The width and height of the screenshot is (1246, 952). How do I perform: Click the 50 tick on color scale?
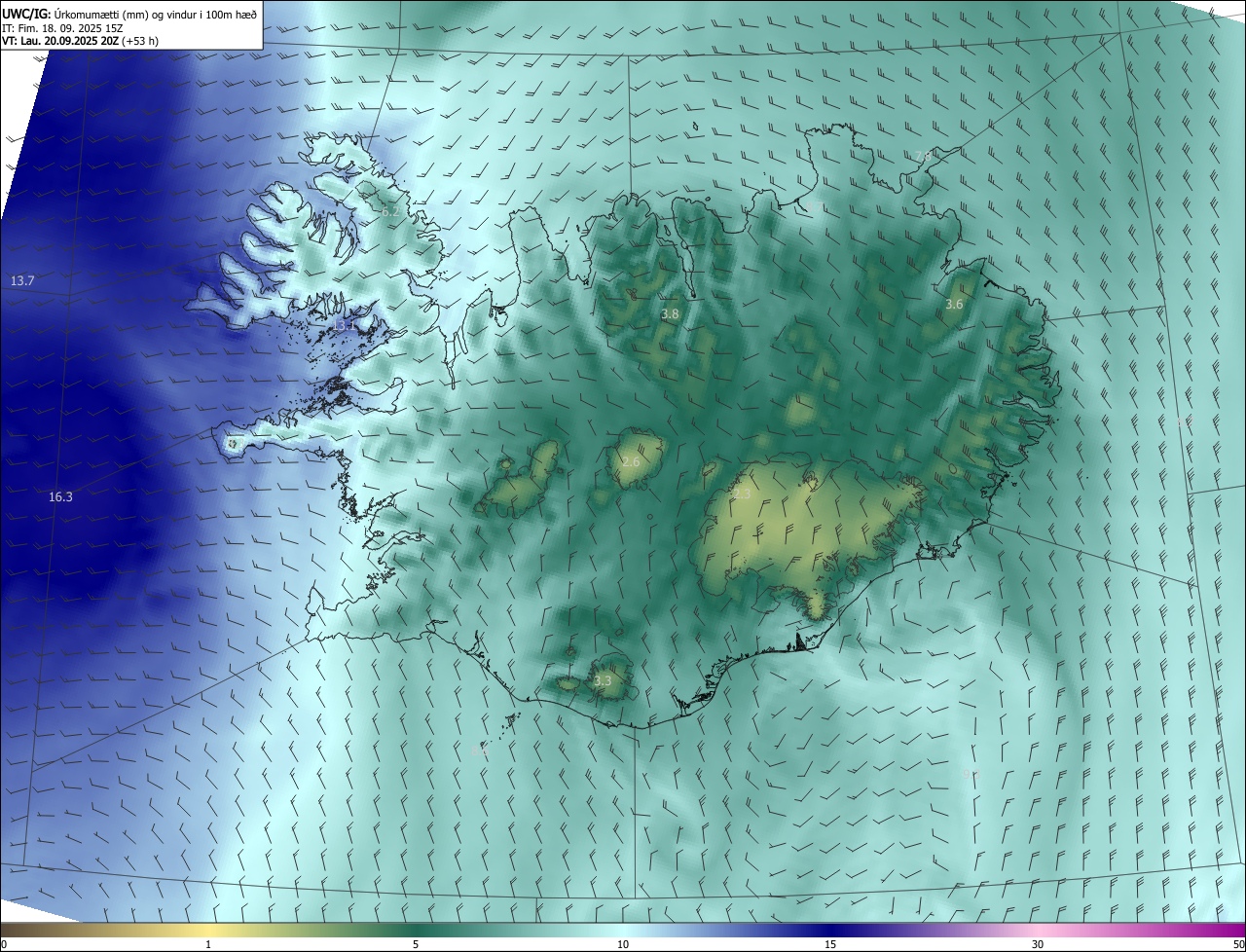tap(1238, 944)
